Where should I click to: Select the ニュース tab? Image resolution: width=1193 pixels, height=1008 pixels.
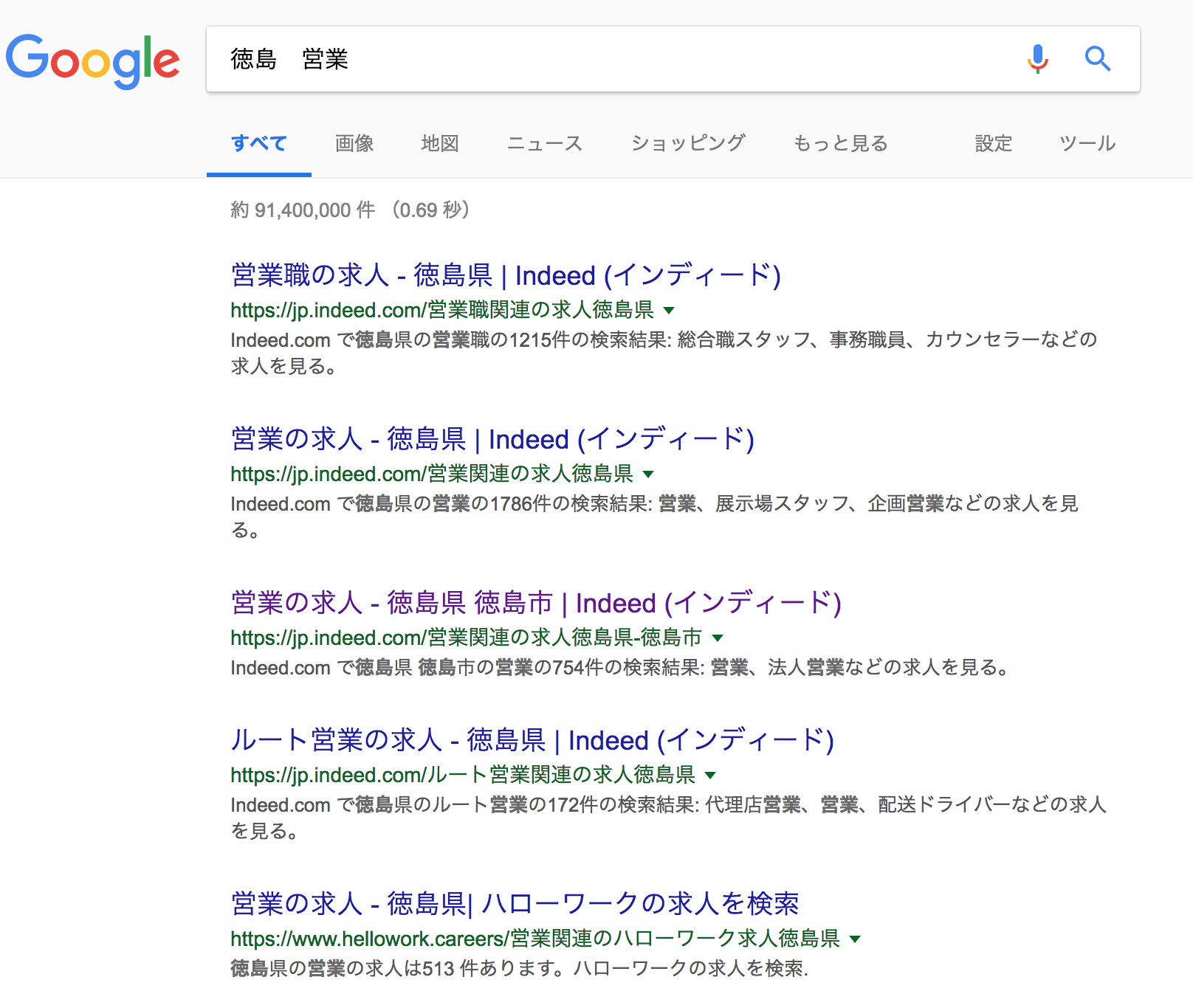545,143
